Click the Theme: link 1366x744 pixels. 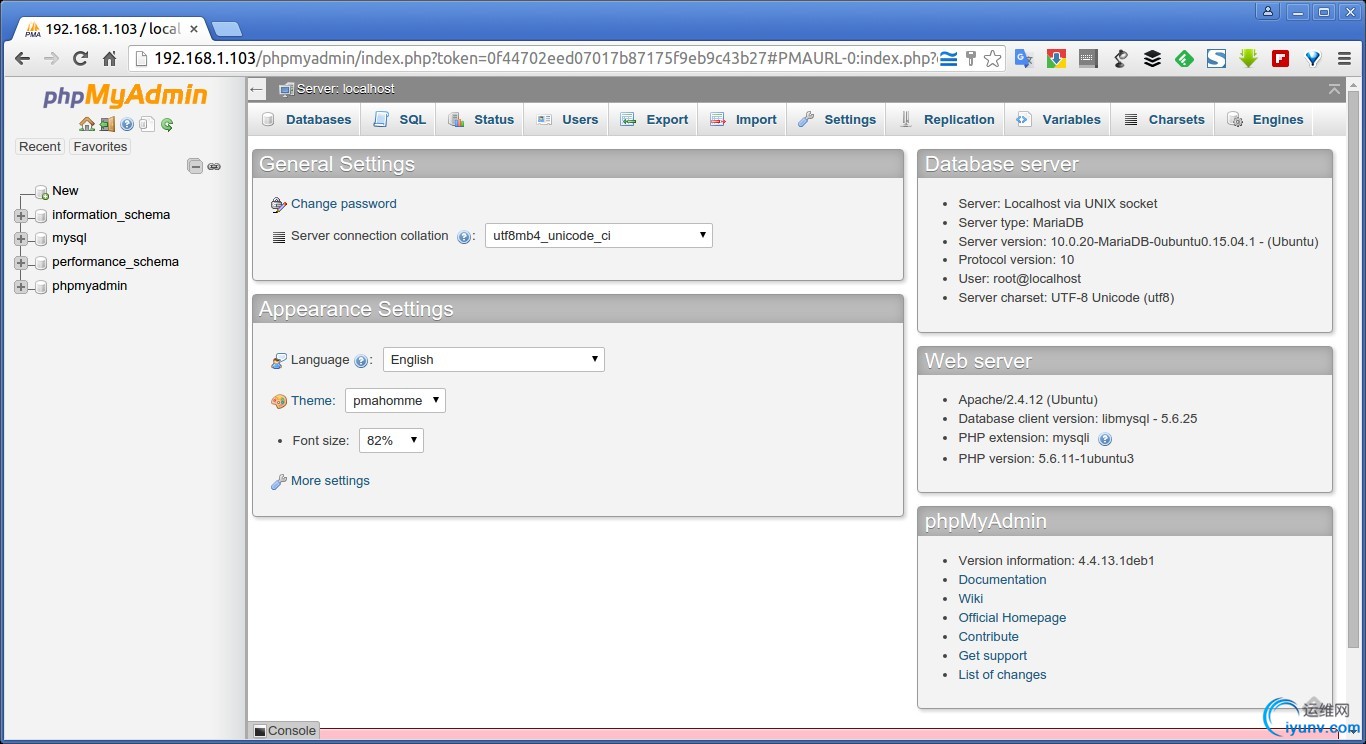tap(313, 401)
